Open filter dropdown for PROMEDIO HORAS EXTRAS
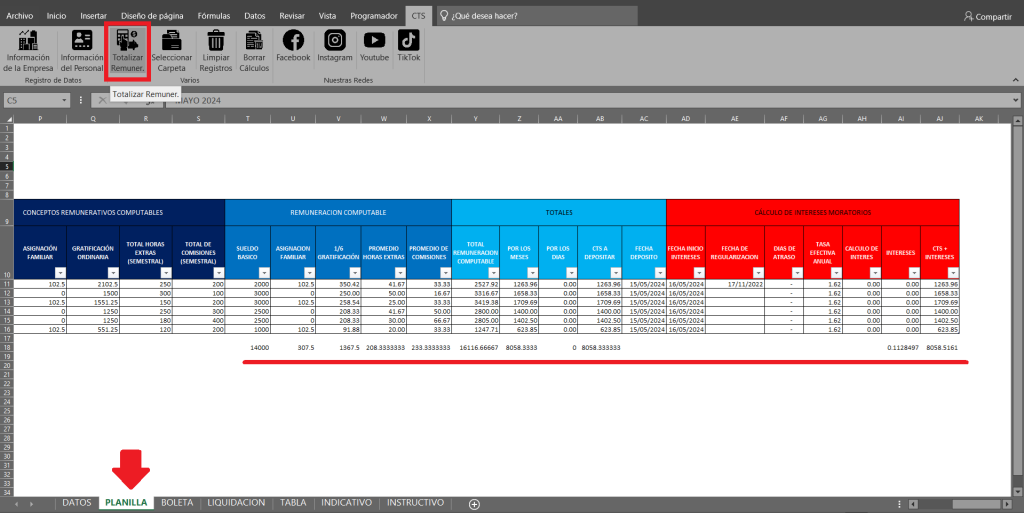 (400, 273)
